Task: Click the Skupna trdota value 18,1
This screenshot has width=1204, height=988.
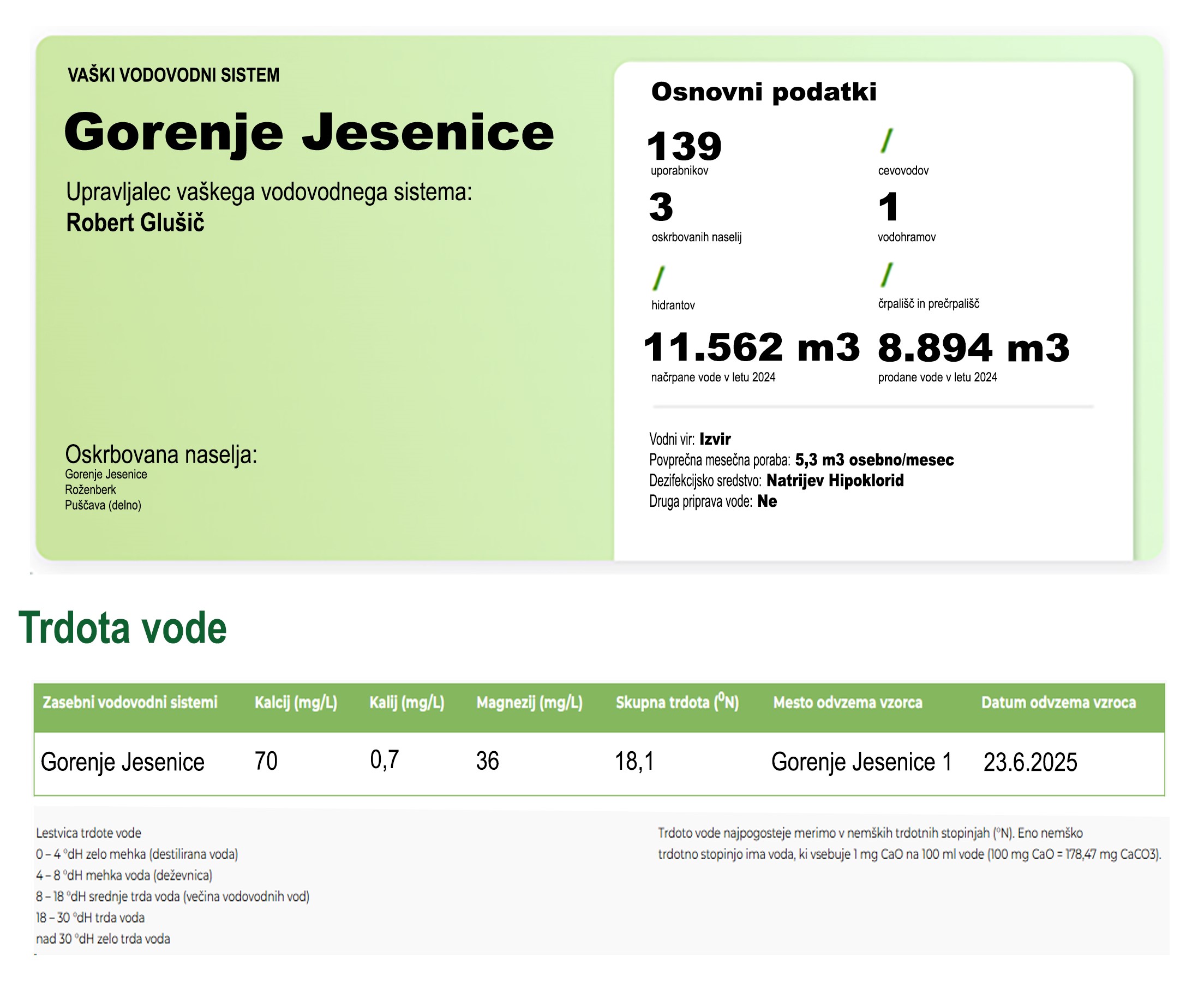Action: [x=636, y=762]
